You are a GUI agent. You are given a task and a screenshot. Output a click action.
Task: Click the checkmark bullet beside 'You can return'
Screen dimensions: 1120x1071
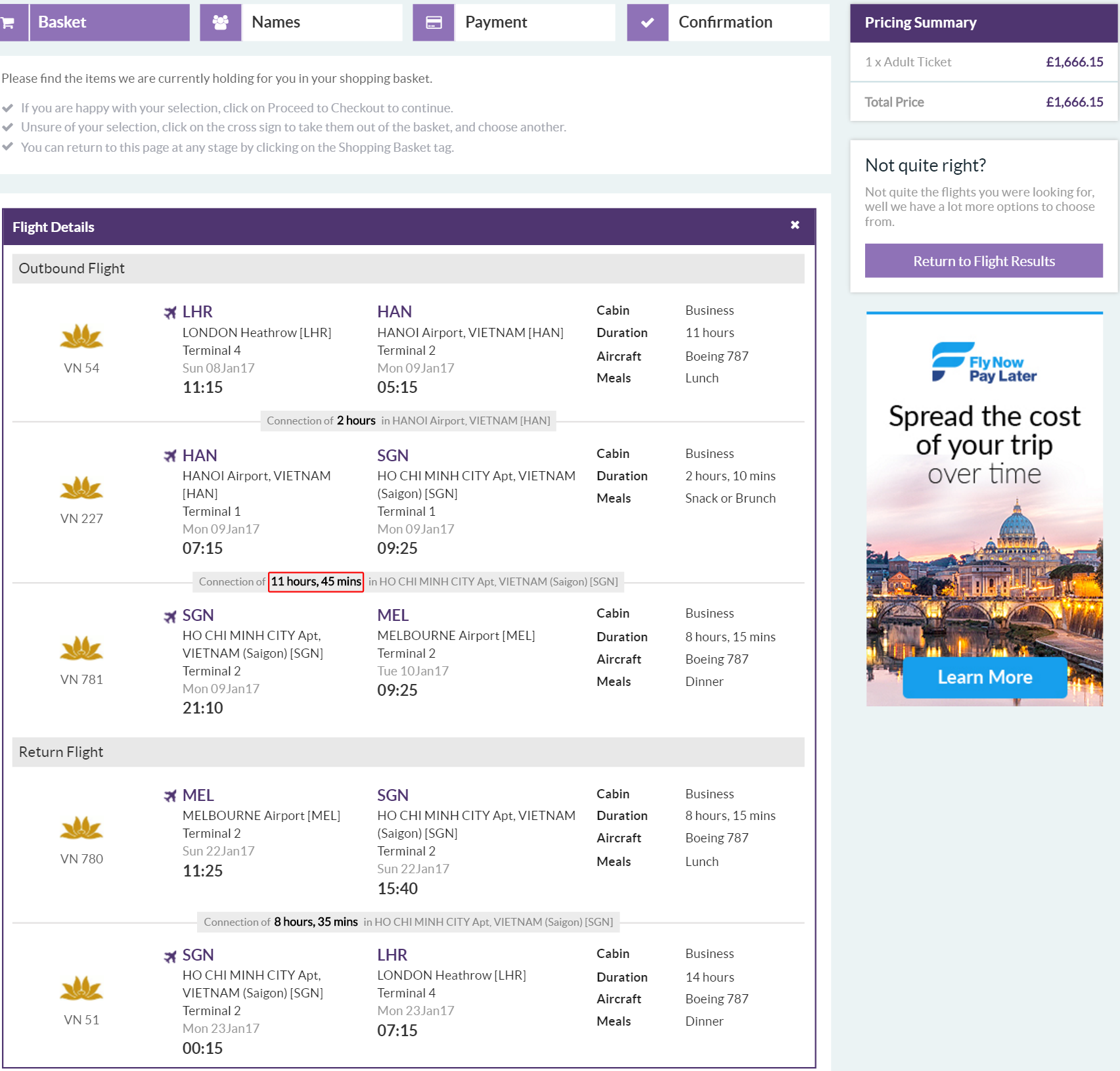pyautogui.click(x=8, y=147)
